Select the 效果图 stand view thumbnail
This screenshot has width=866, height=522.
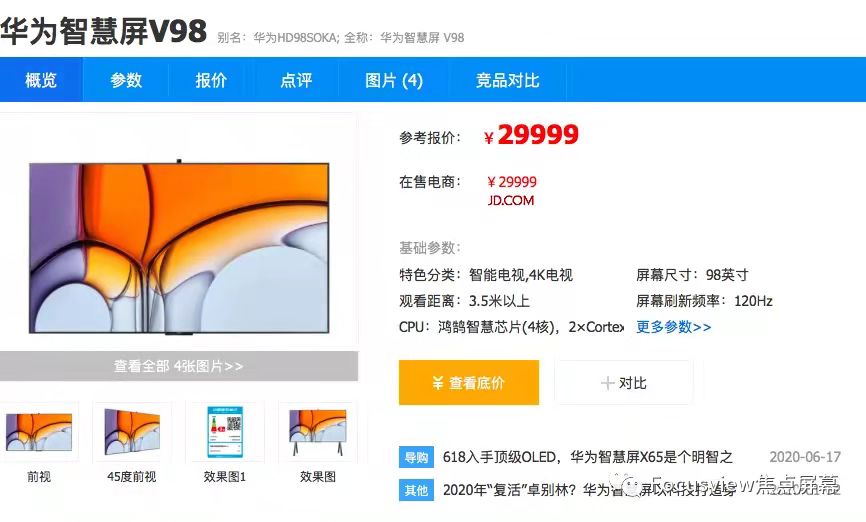tap(318, 432)
